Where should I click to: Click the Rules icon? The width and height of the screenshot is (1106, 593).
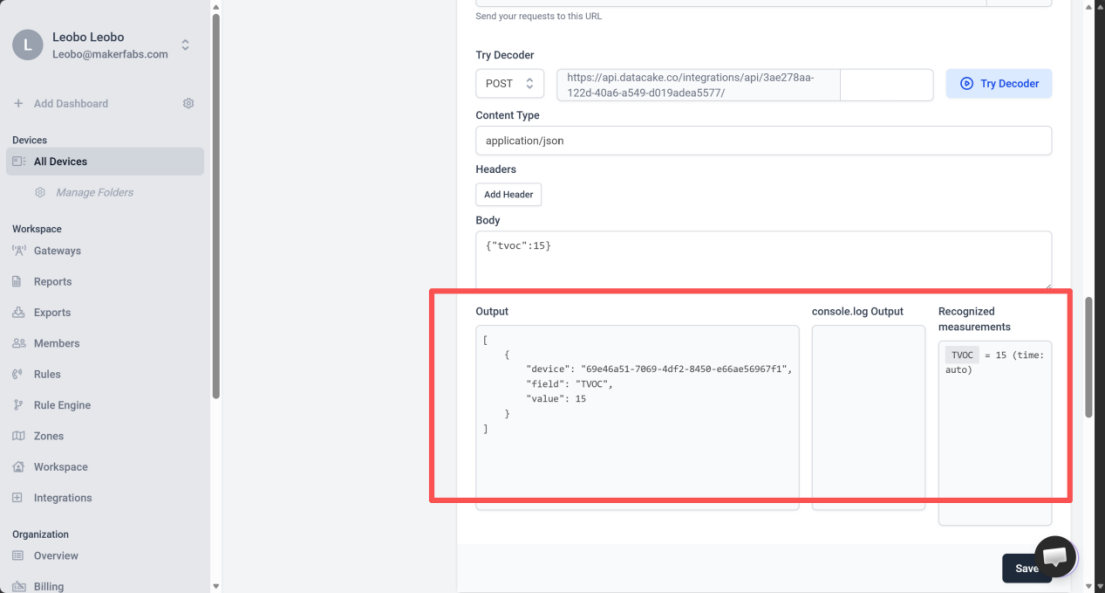pyautogui.click(x=18, y=374)
